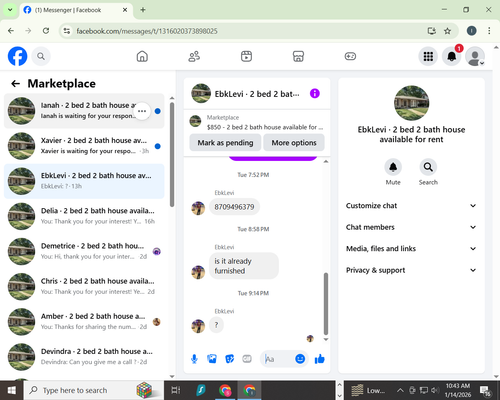The width and height of the screenshot is (500, 400).
Task: Expand Chat members section
Action: coord(411,227)
